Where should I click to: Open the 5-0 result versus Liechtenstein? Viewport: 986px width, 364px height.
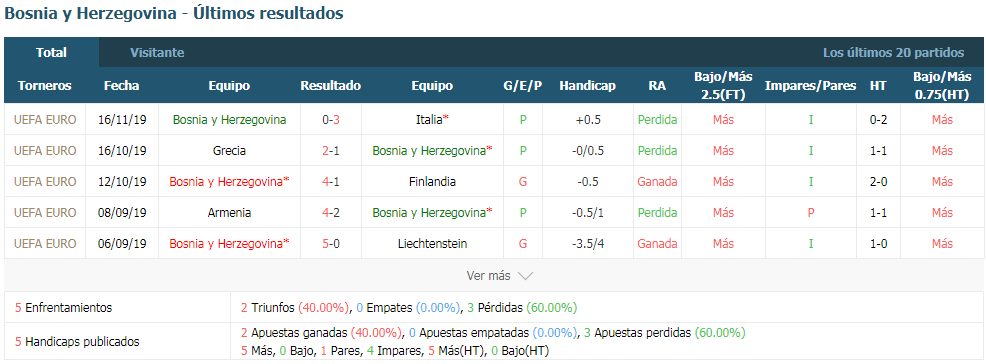[x=331, y=244]
